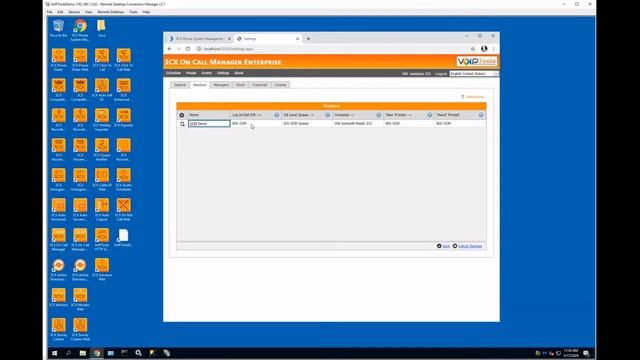
Task: Click the Chrome icon in the taskbar
Action: click(97, 353)
